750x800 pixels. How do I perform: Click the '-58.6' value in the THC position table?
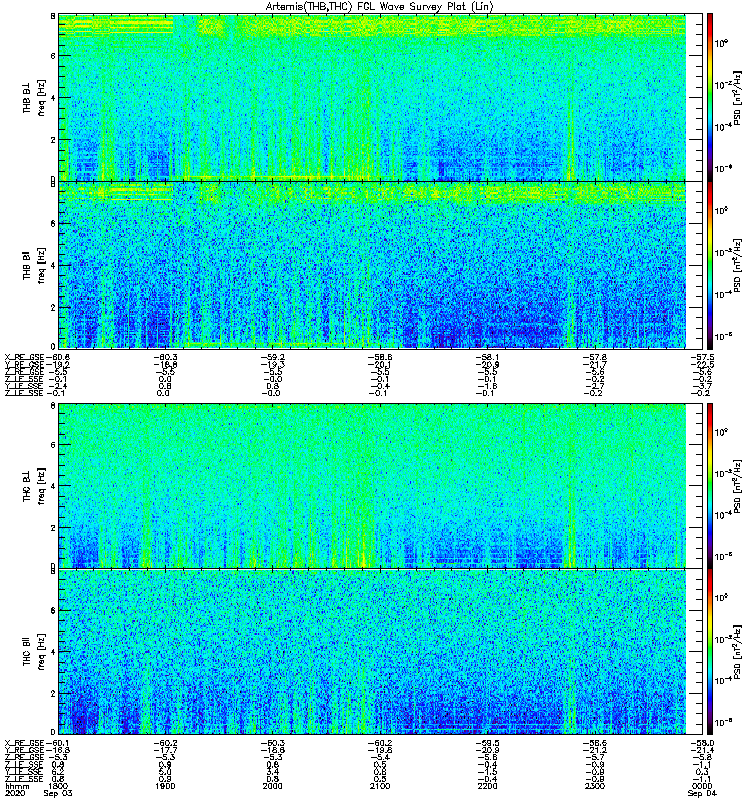tap(594, 743)
